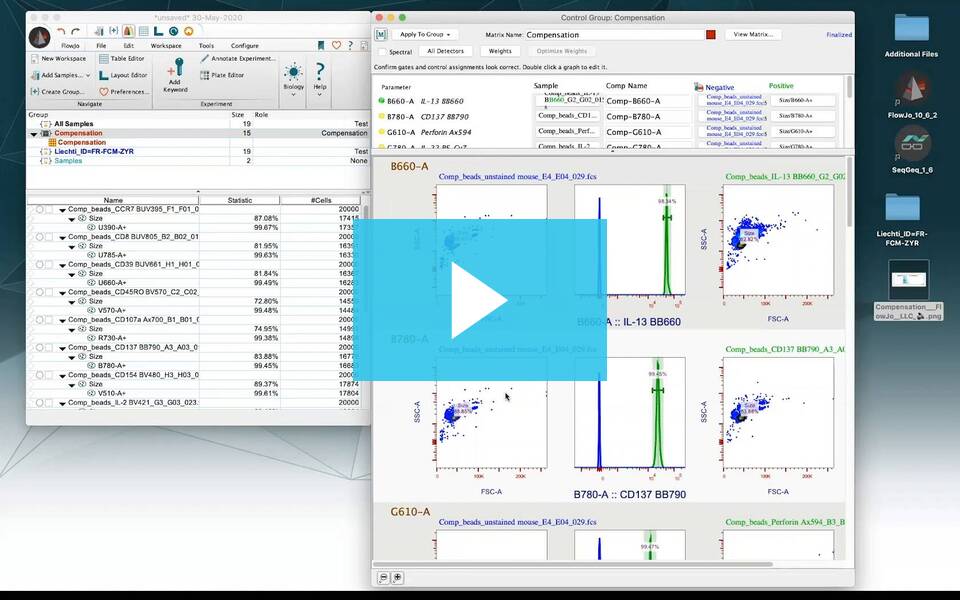Click the heart icon beside the bookmark
Screen dimensions: 960x600
tap(336, 45)
